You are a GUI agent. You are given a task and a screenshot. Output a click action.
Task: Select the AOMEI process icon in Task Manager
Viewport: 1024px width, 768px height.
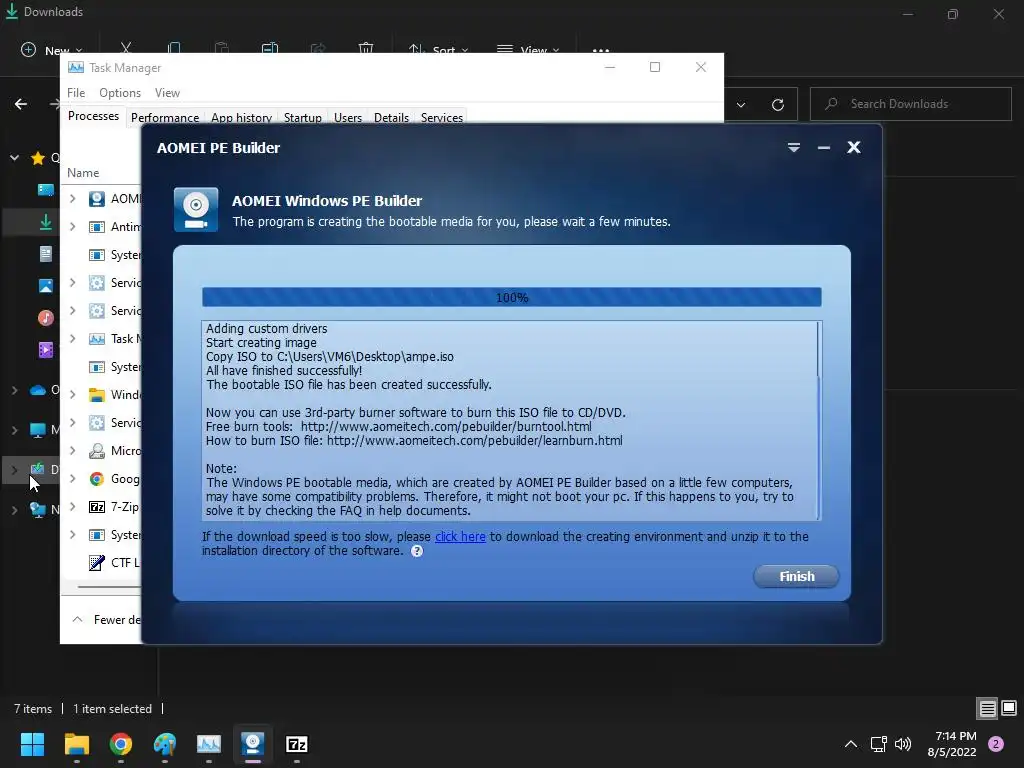coord(97,199)
